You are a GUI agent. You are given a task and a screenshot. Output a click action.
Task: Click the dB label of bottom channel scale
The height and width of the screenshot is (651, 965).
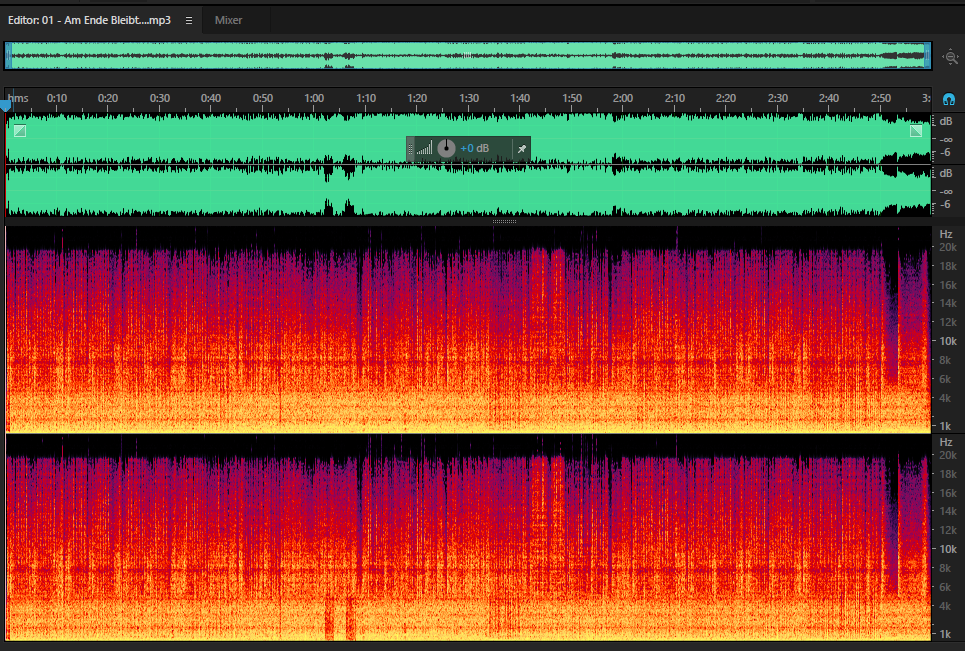[x=946, y=174]
